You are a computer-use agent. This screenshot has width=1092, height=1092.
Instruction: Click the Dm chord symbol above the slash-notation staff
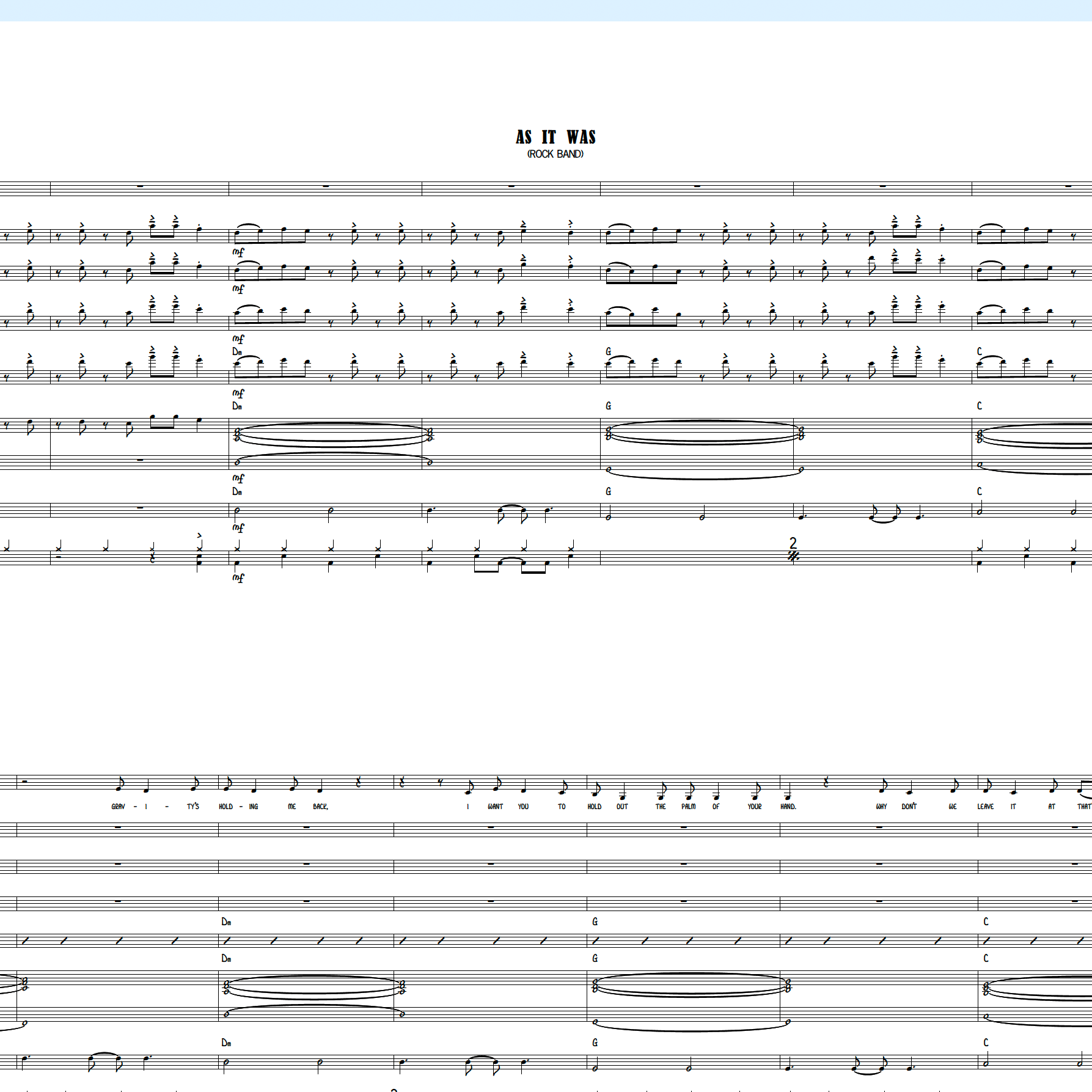226,922
